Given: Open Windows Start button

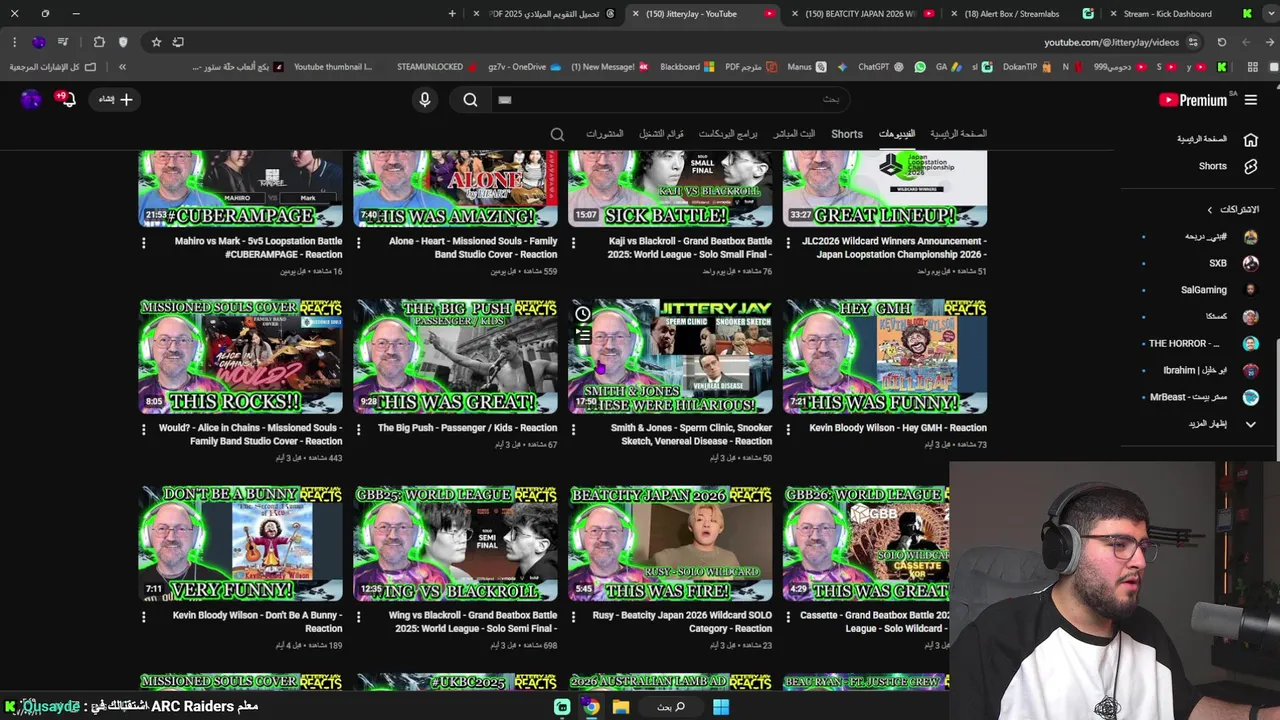Looking at the screenshot, I should click(721, 707).
